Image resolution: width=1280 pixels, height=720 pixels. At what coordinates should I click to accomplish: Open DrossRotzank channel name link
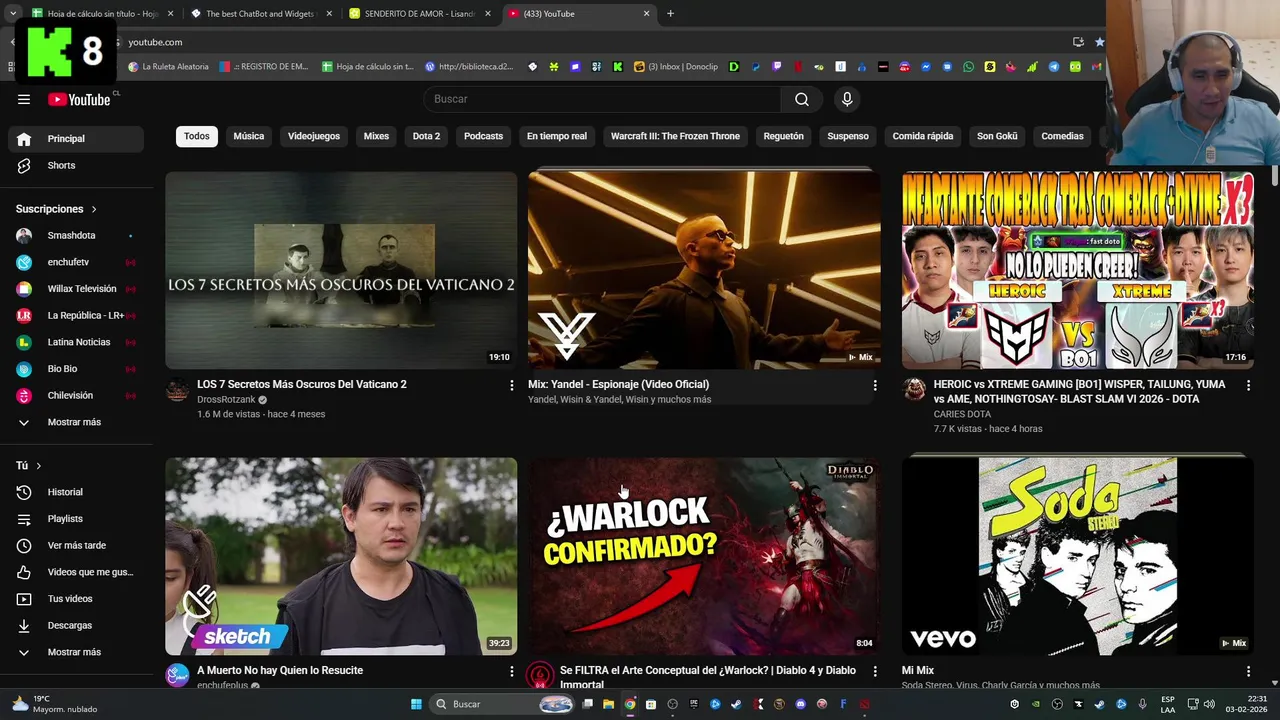[226, 400]
